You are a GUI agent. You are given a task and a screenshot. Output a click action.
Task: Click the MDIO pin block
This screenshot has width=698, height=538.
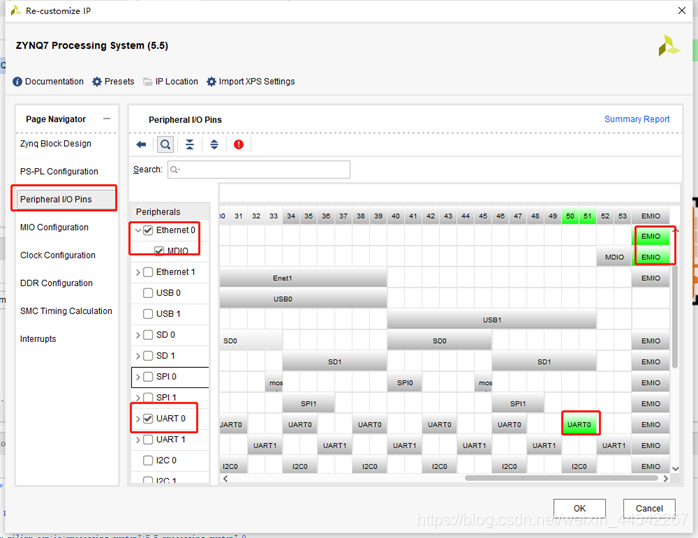pos(614,257)
